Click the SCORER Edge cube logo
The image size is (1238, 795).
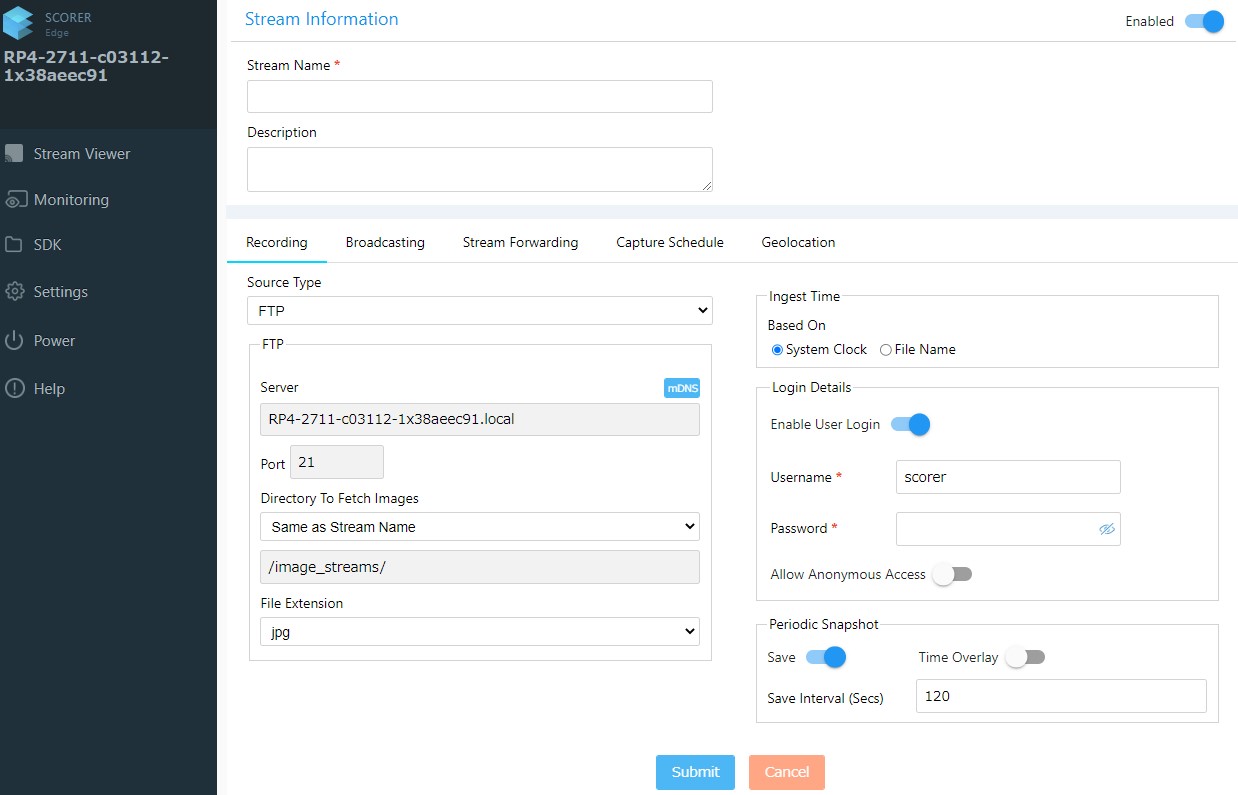point(19,21)
